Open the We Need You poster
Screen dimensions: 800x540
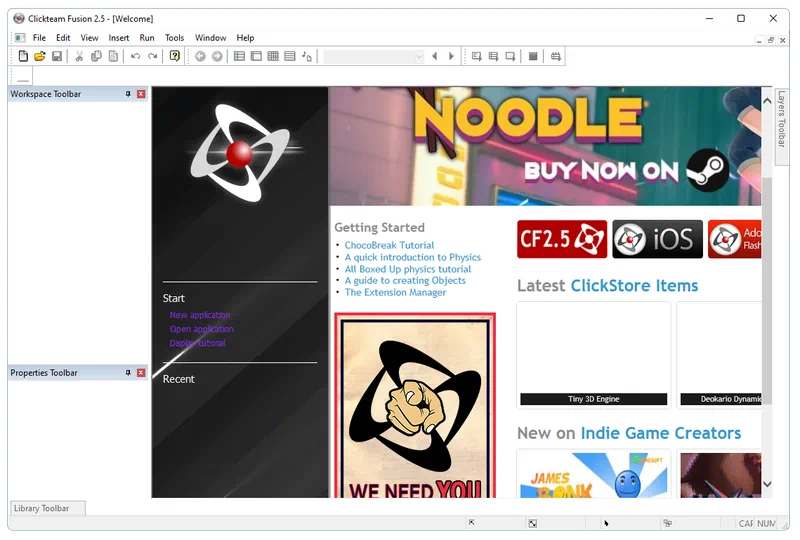point(415,405)
